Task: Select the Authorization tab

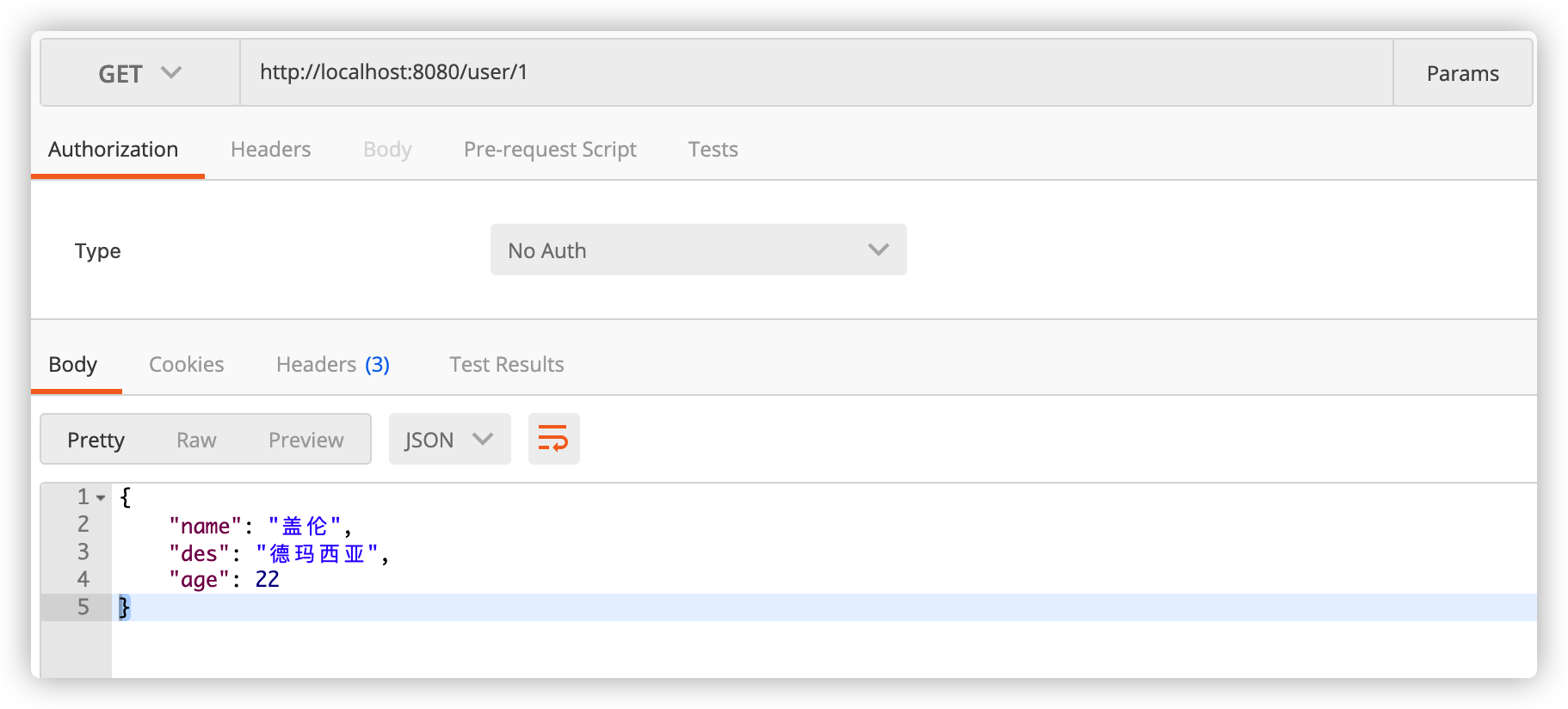Action: coord(114,150)
